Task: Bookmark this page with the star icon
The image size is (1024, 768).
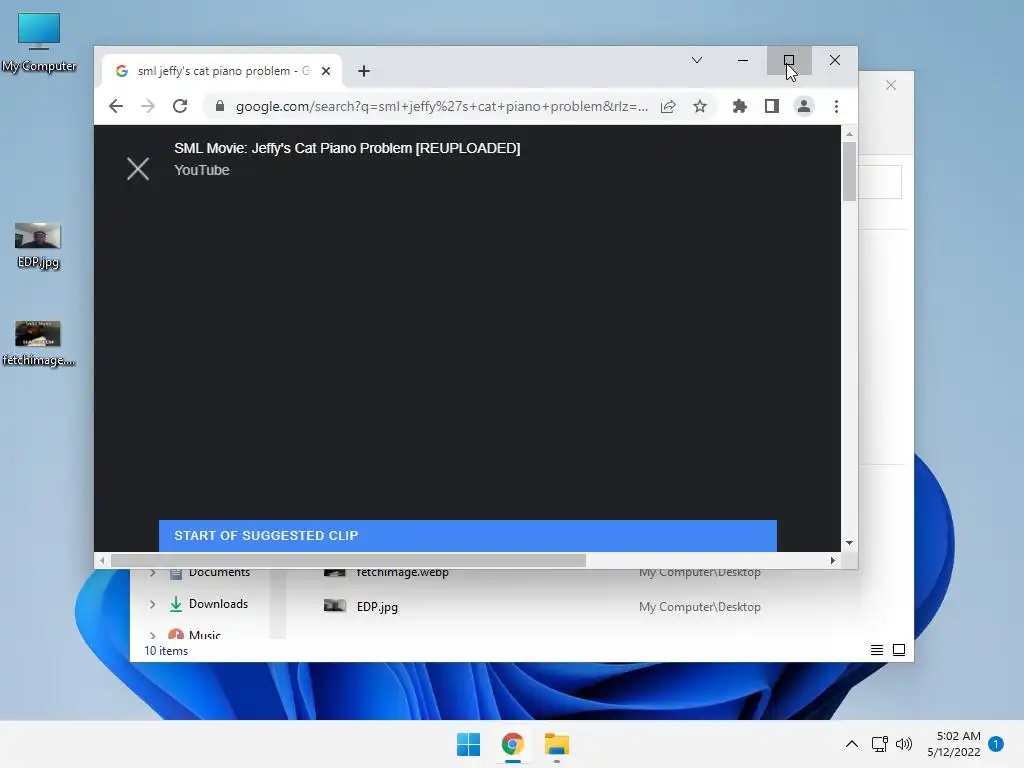Action: click(x=700, y=106)
